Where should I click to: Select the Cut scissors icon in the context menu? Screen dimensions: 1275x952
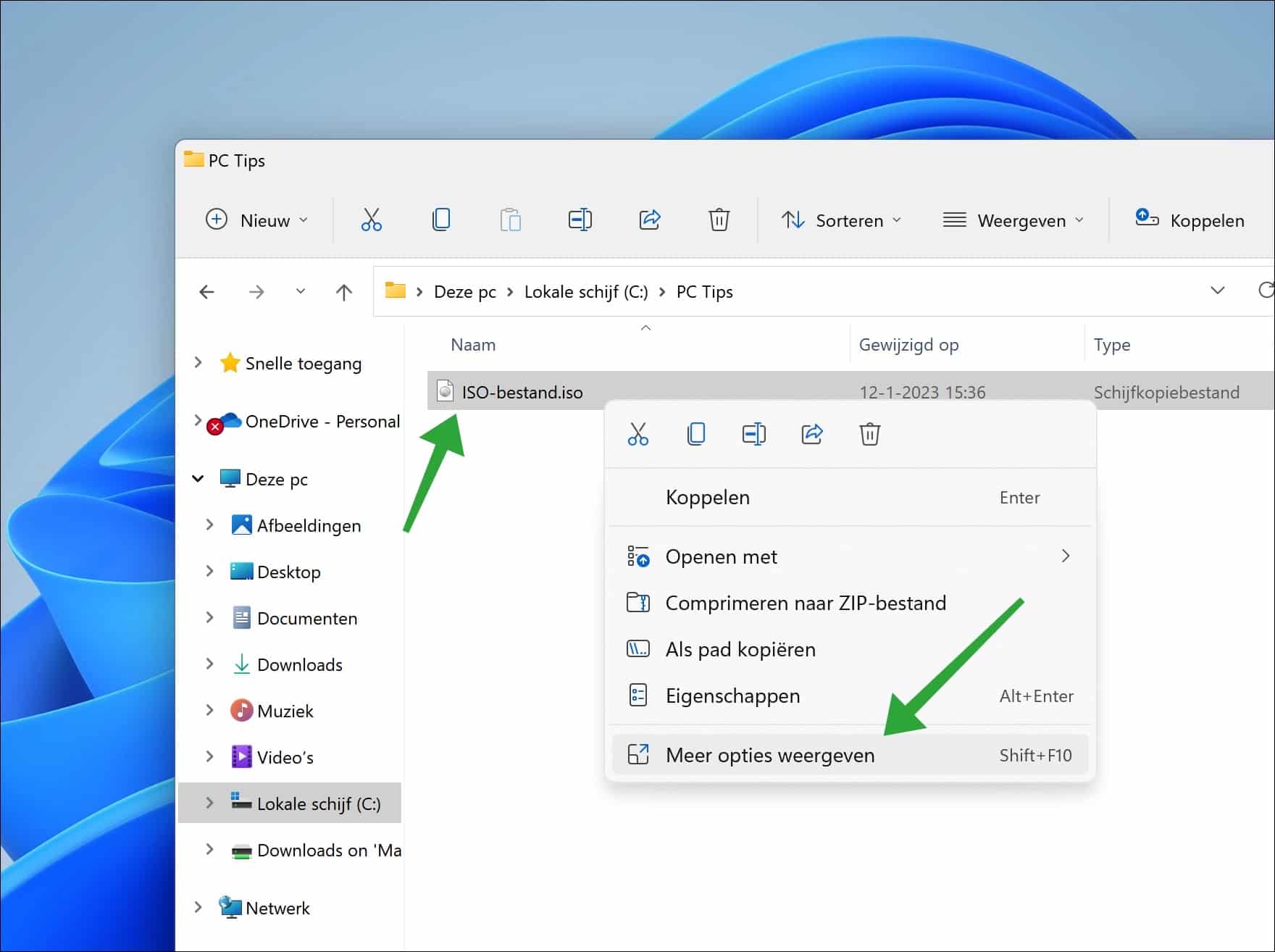(x=638, y=434)
